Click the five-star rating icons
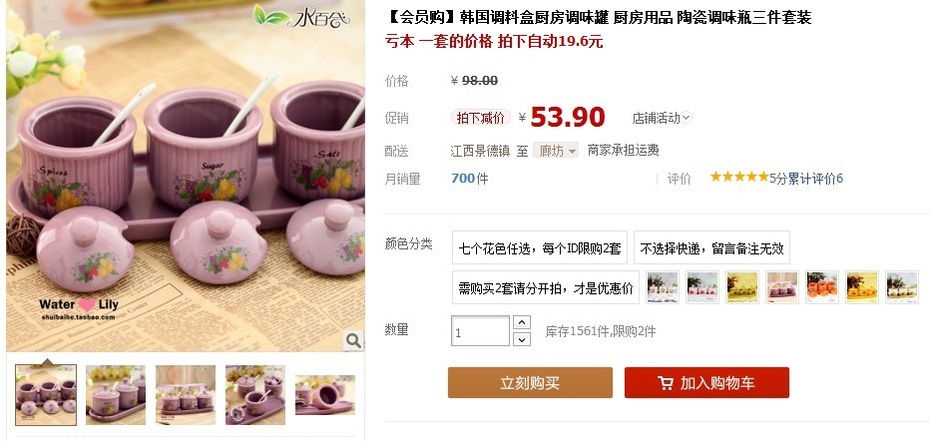The width and height of the screenshot is (930, 441). [739, 177]
